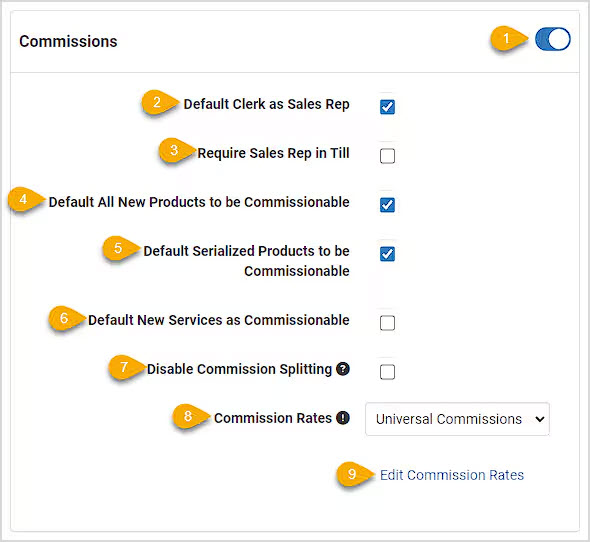Uncheck Default Serialized Products to be Commissionable
The height and width of the screenshot is (542, 590).
pyautogui.click(x=387, y=254)
